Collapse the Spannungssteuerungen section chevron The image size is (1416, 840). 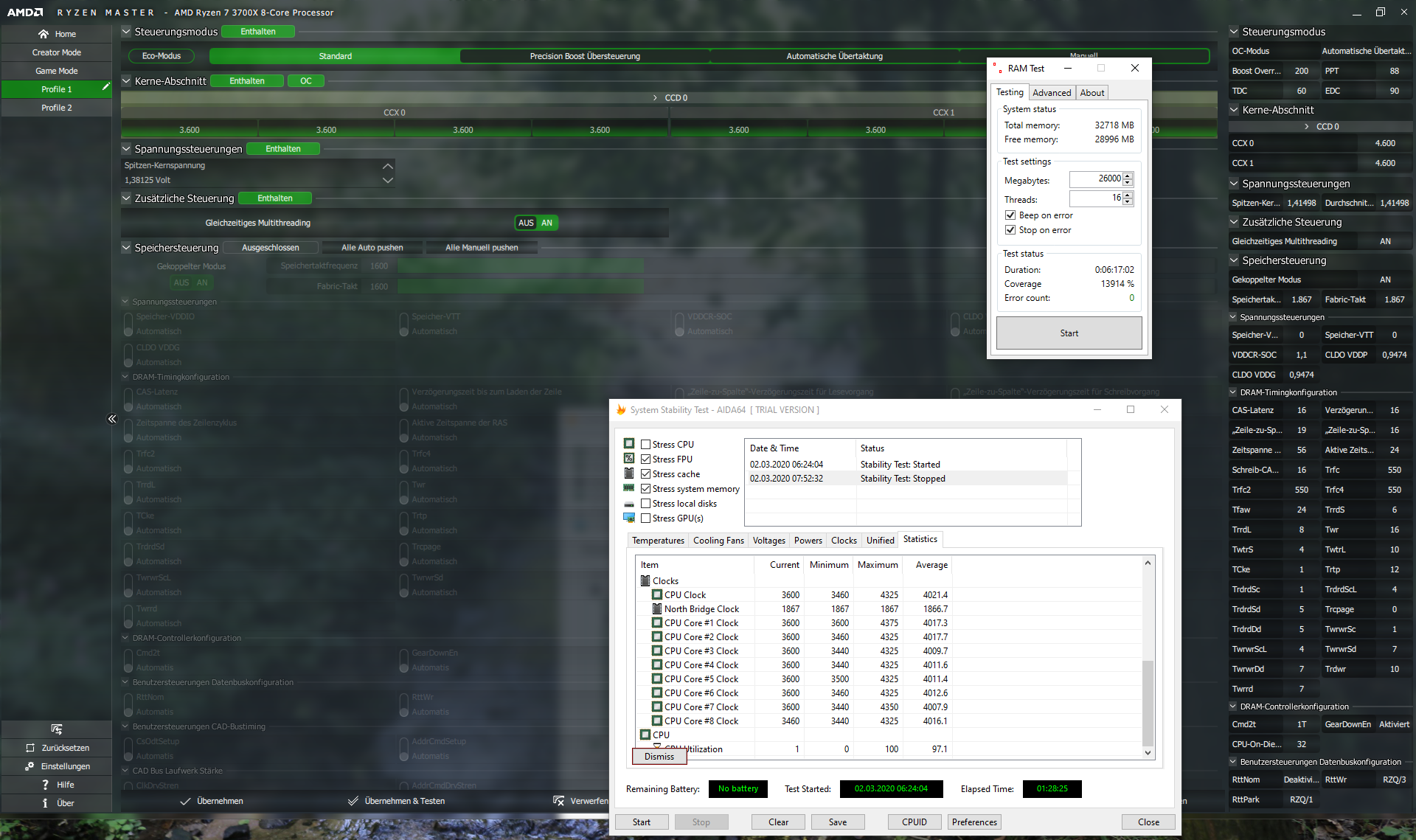pyautogui.click(x=126, y=149)
